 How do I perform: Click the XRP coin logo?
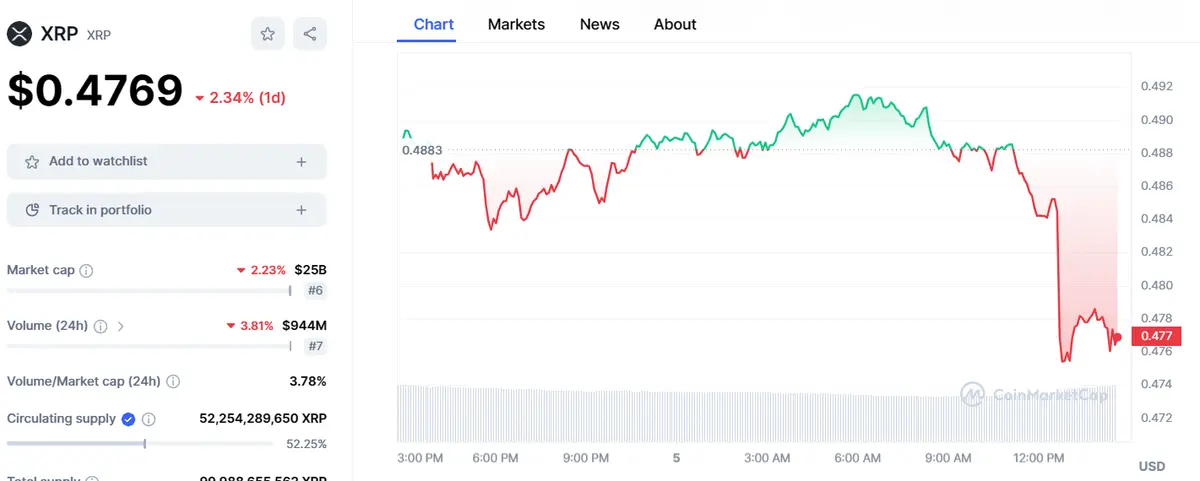[x=20, y=34]
